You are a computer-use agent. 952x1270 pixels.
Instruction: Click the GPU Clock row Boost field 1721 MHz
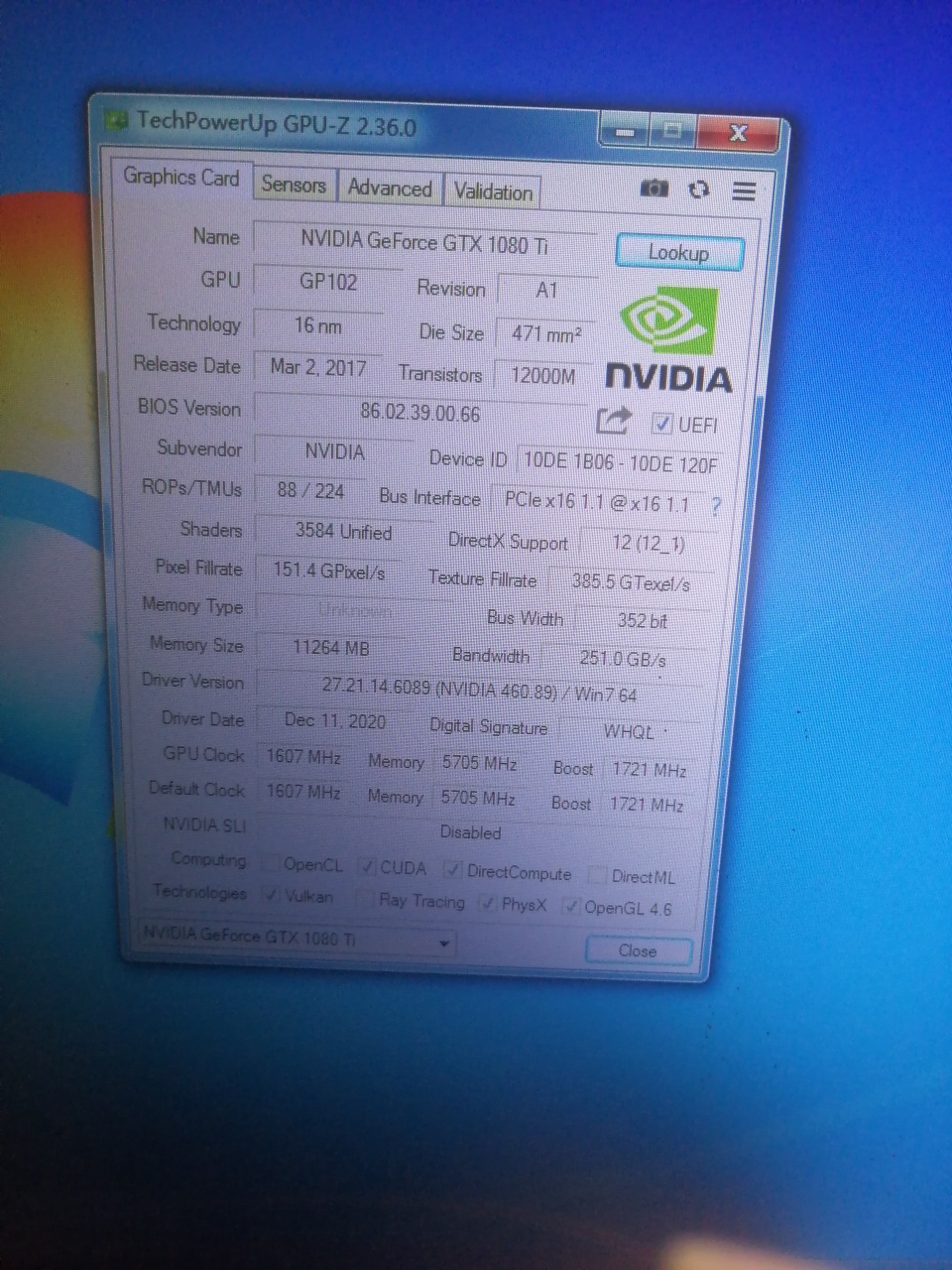649,770
